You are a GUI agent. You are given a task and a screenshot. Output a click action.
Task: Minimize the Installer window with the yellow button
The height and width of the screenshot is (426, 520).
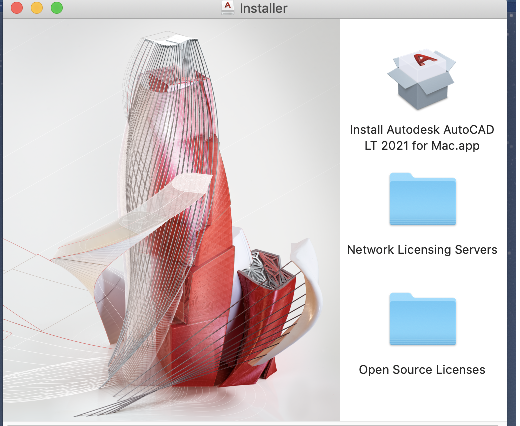(37, 8)
